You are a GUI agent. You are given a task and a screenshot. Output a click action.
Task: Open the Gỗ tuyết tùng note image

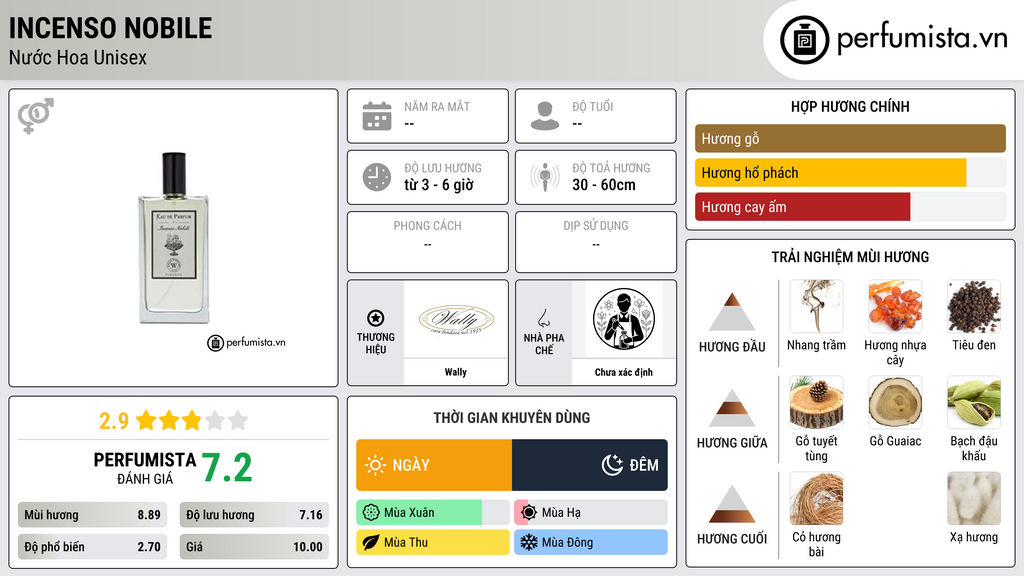click(x=816, y=402)
